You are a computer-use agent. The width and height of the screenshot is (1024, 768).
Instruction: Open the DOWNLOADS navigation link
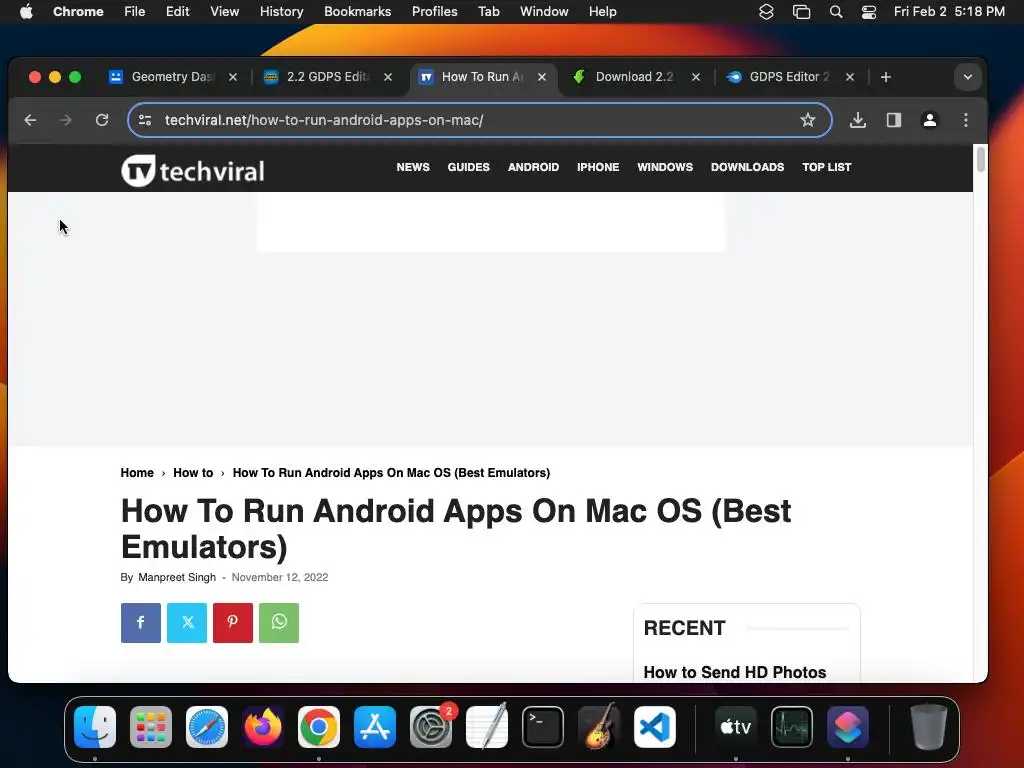tap(747, 167)
